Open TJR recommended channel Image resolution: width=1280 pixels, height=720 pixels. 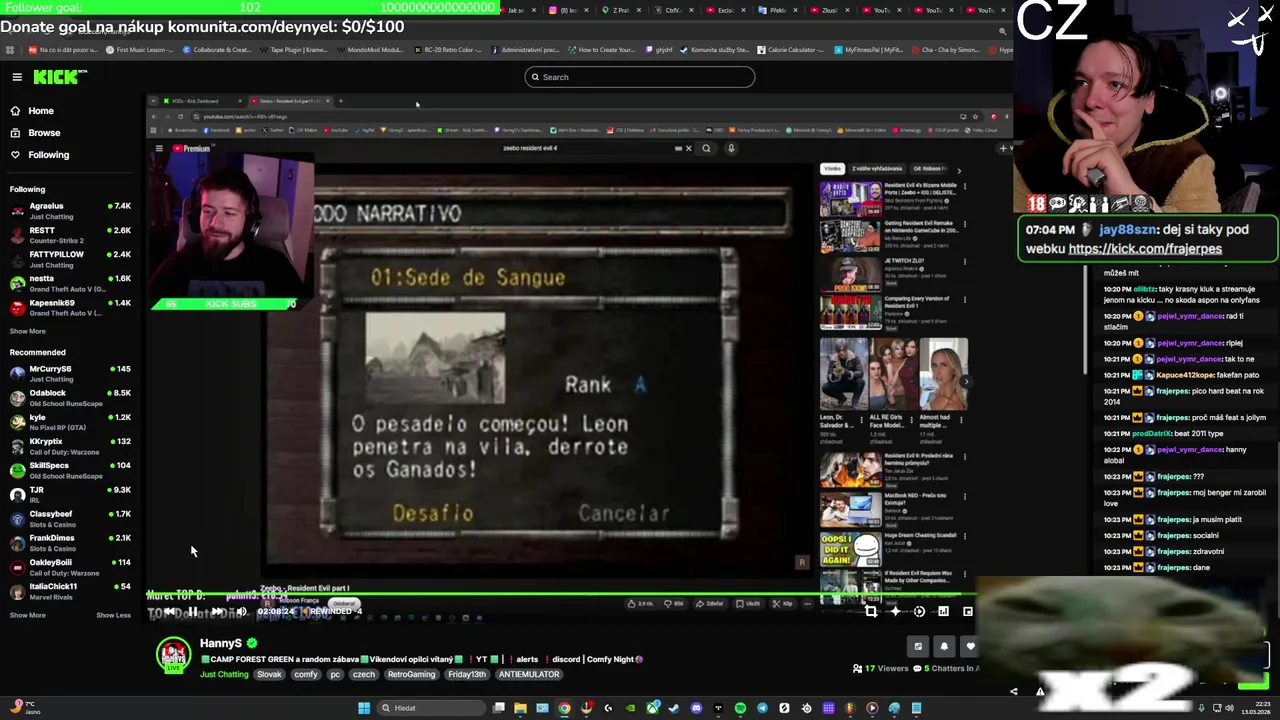click(70, 494)
